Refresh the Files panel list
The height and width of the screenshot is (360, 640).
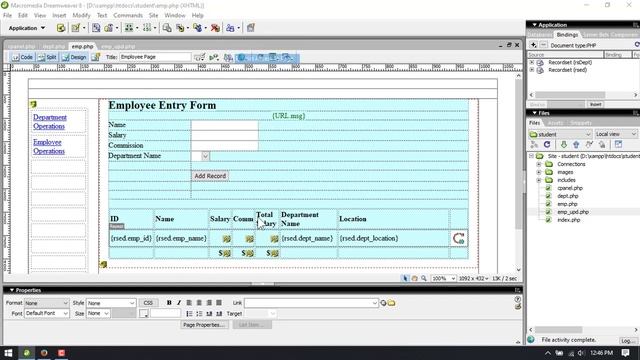(547, 144)
